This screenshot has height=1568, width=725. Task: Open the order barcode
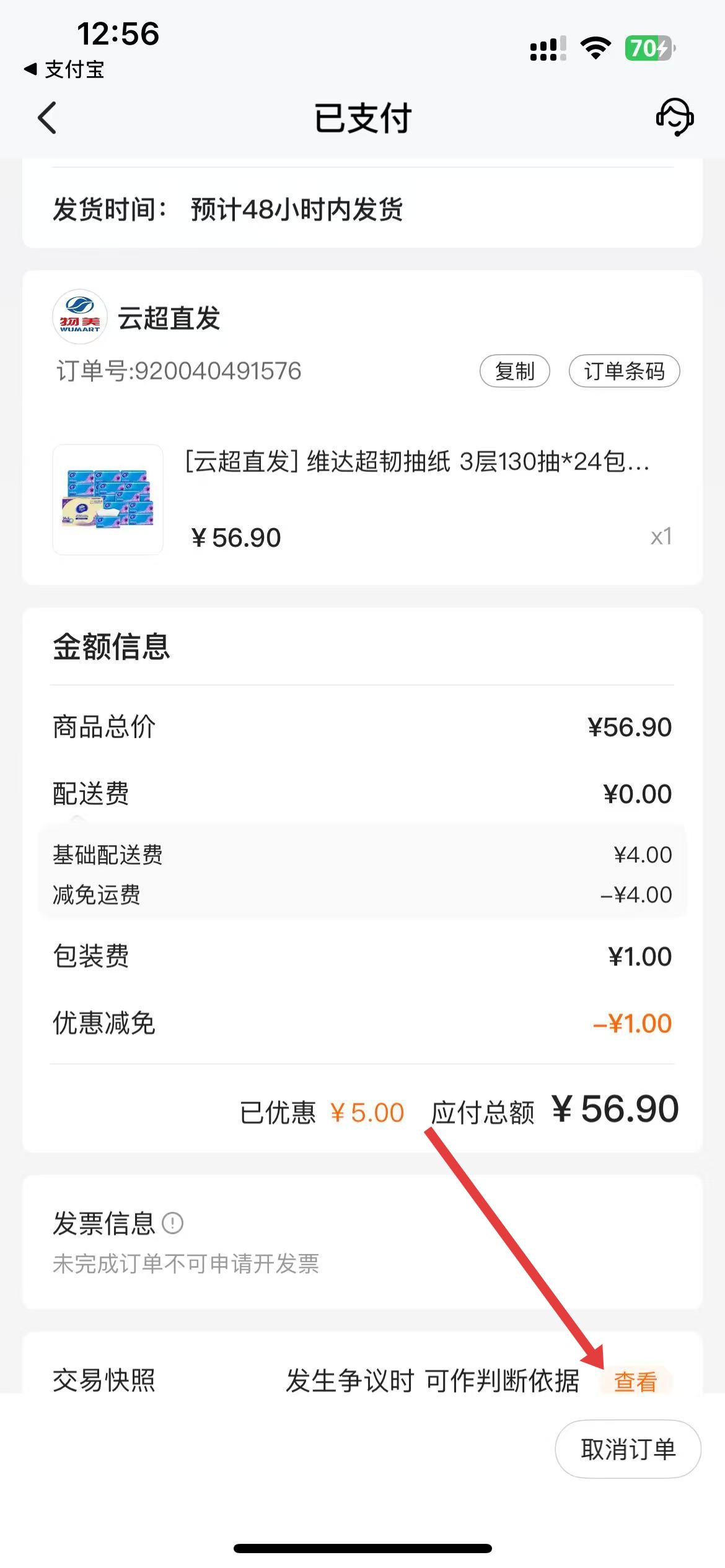coord(624,371)
